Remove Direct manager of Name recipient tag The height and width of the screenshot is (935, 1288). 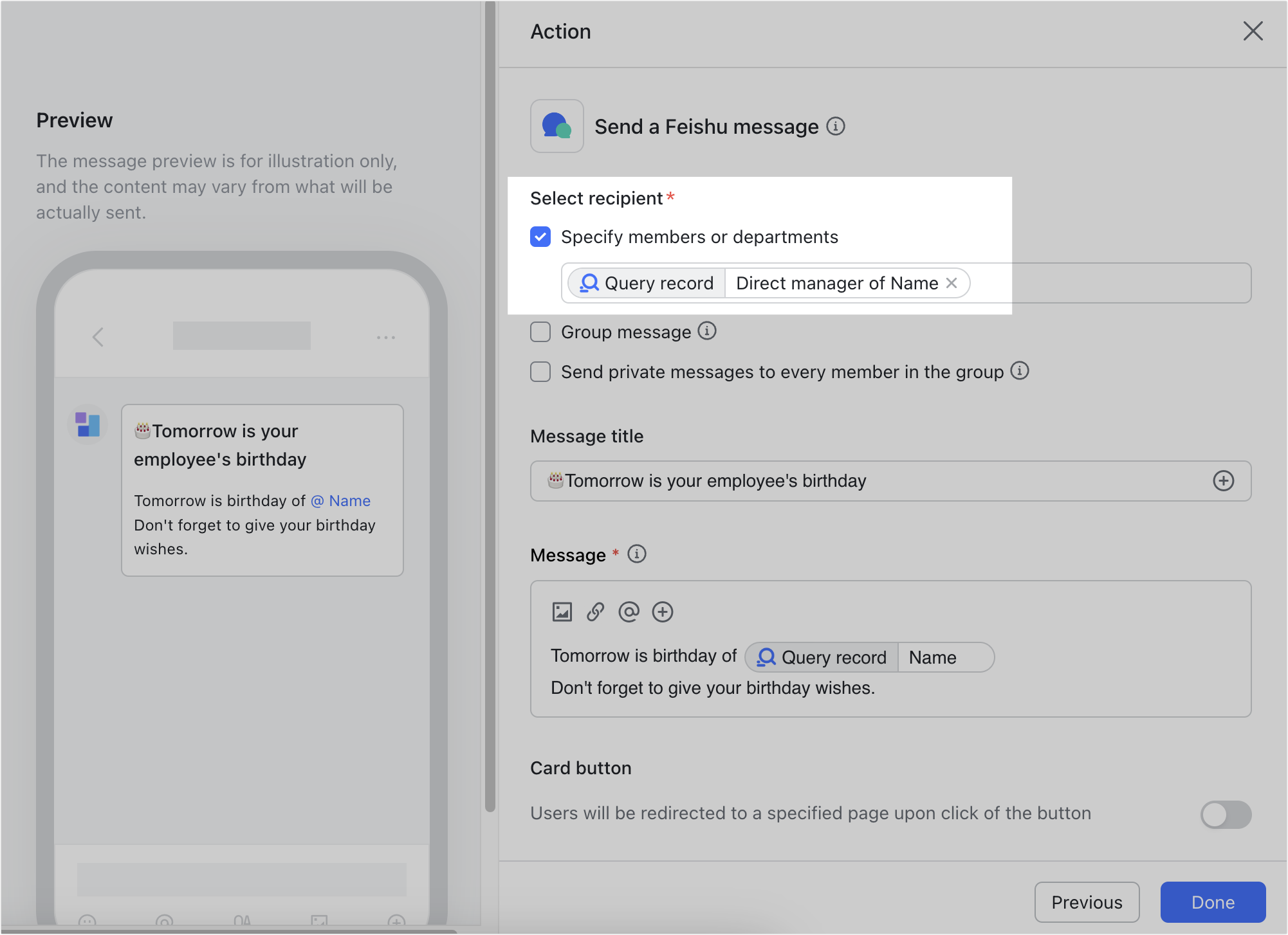(952, 283)
